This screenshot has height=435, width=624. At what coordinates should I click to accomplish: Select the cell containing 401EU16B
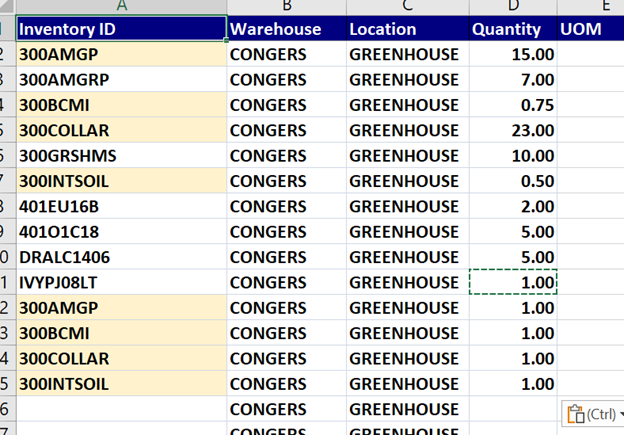pyautogui.click(x=122, y=206)
